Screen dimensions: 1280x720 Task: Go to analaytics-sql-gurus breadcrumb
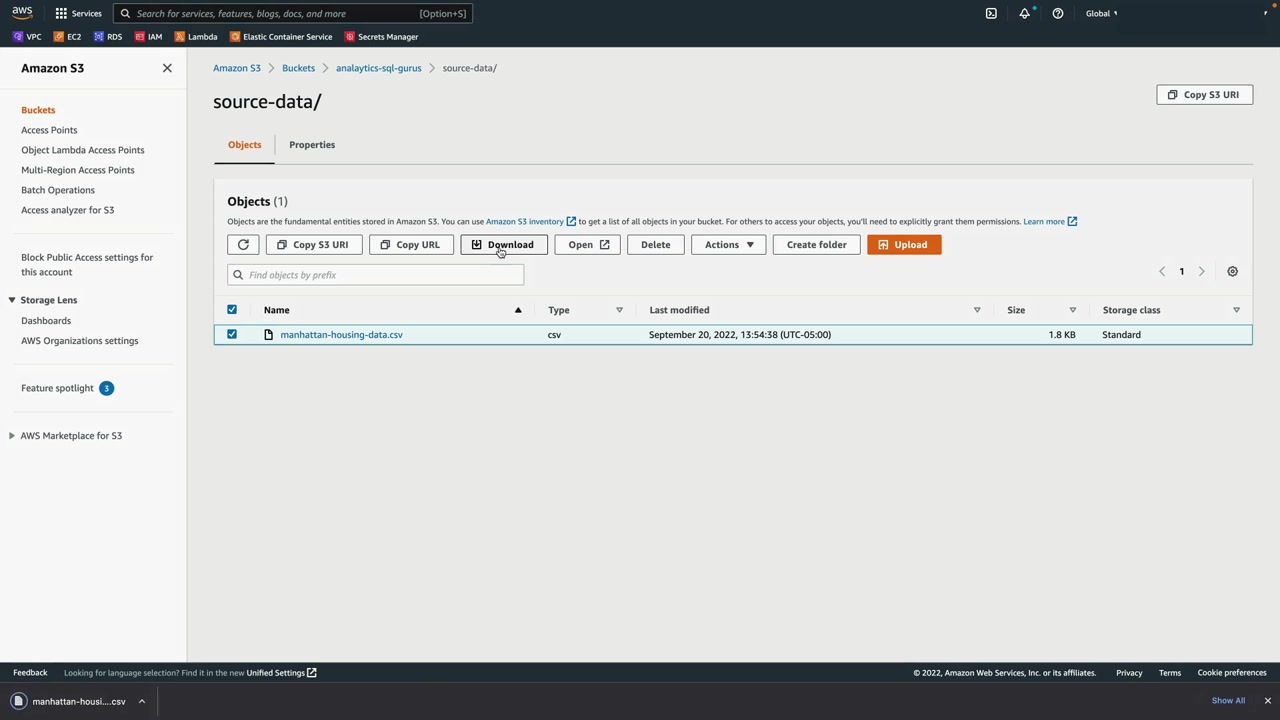[379, 68]
